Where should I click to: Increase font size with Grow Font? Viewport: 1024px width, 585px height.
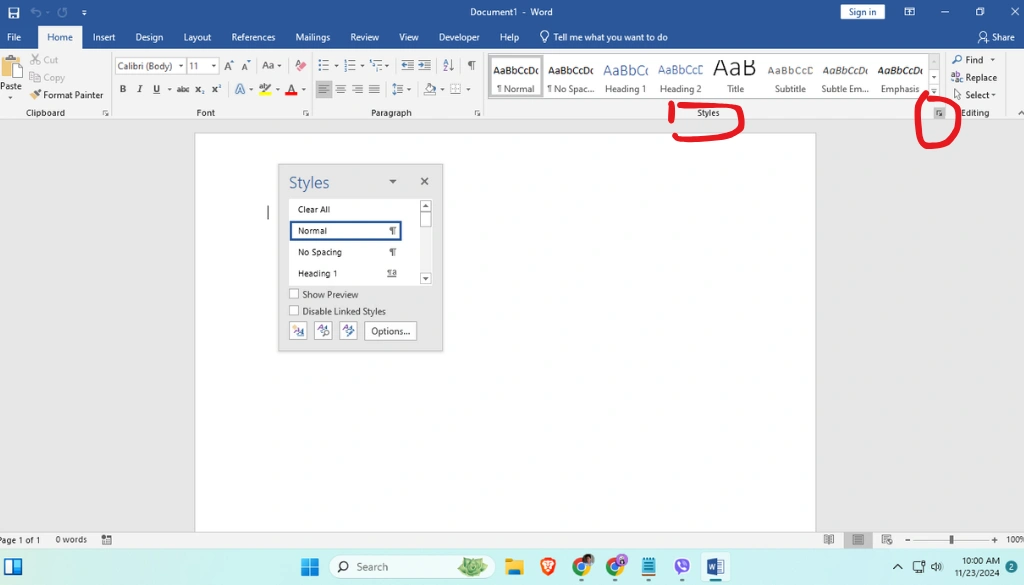pos(229,65)
